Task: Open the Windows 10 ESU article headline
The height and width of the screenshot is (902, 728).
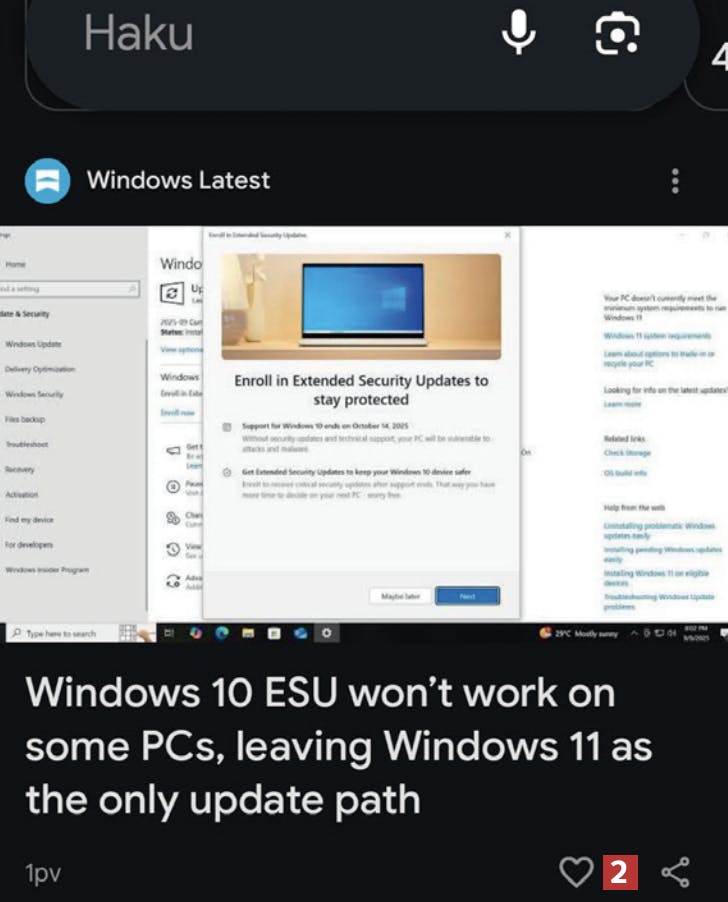Action: tap(339, 746)
